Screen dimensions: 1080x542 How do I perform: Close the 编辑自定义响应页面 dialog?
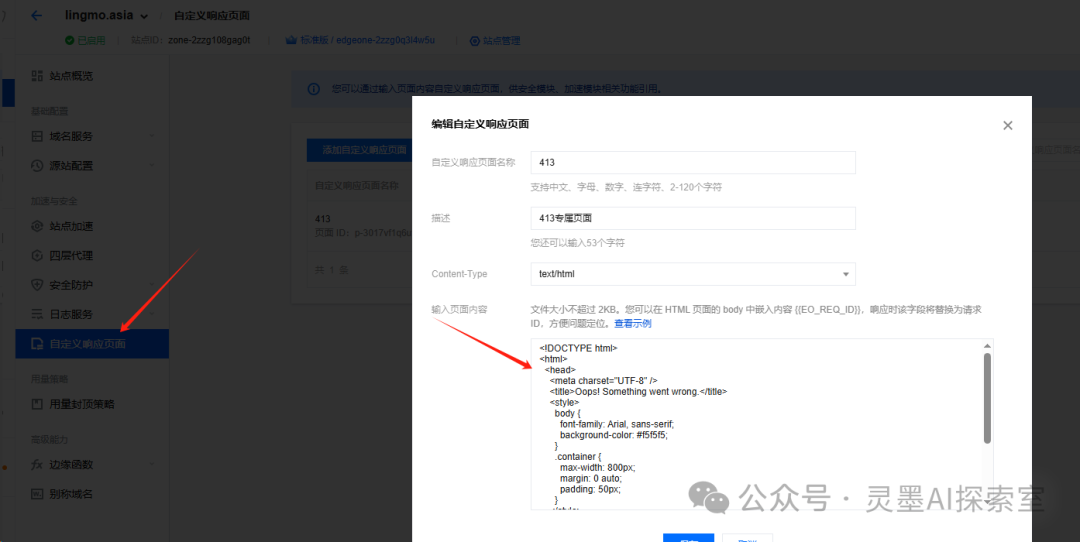(1008, 125)
